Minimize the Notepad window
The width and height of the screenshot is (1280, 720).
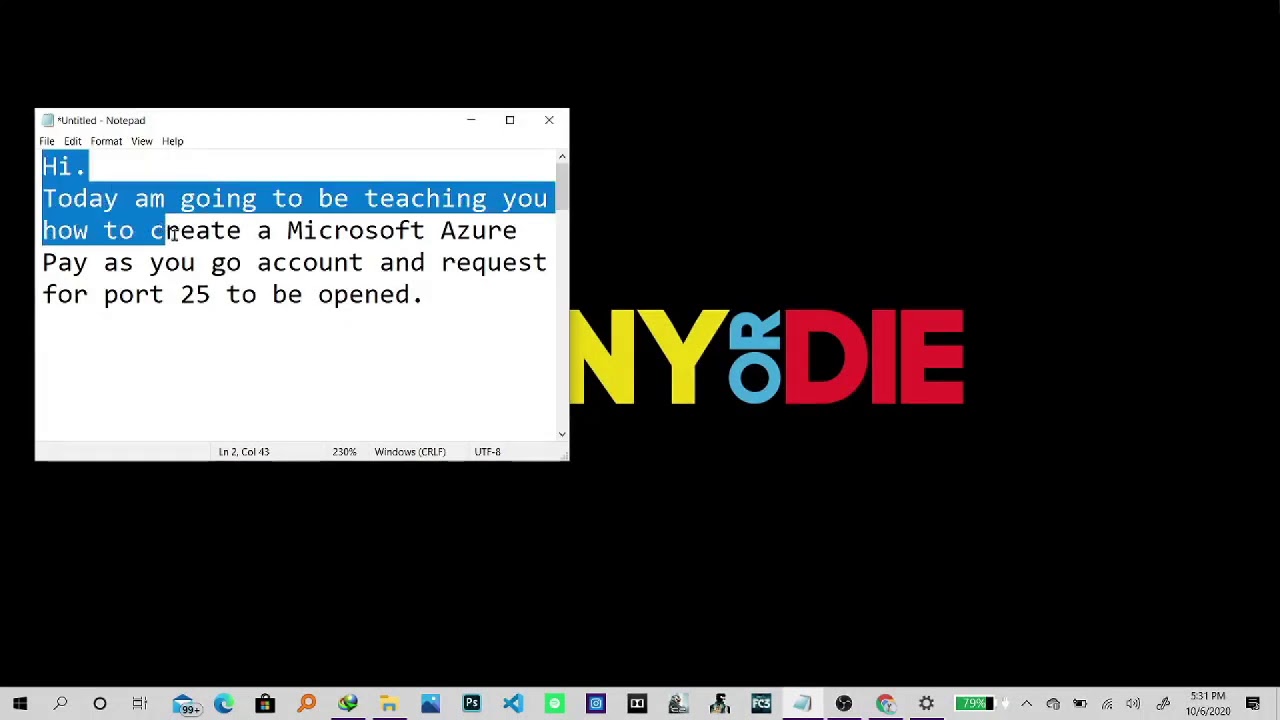[471, 120]
